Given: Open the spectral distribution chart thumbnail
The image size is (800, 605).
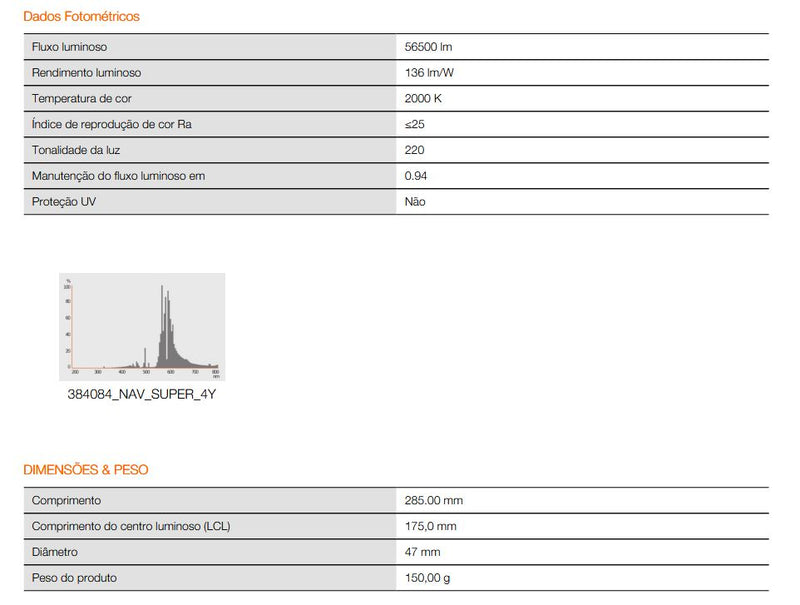Looking at the screenshot, I should (x=142, y=327).
